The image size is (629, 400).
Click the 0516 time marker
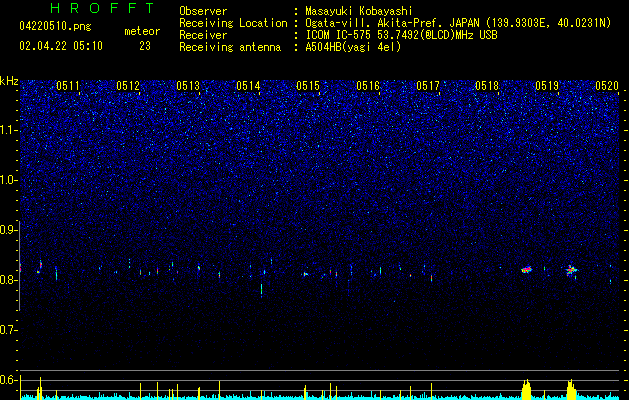(x=368, y=85)
